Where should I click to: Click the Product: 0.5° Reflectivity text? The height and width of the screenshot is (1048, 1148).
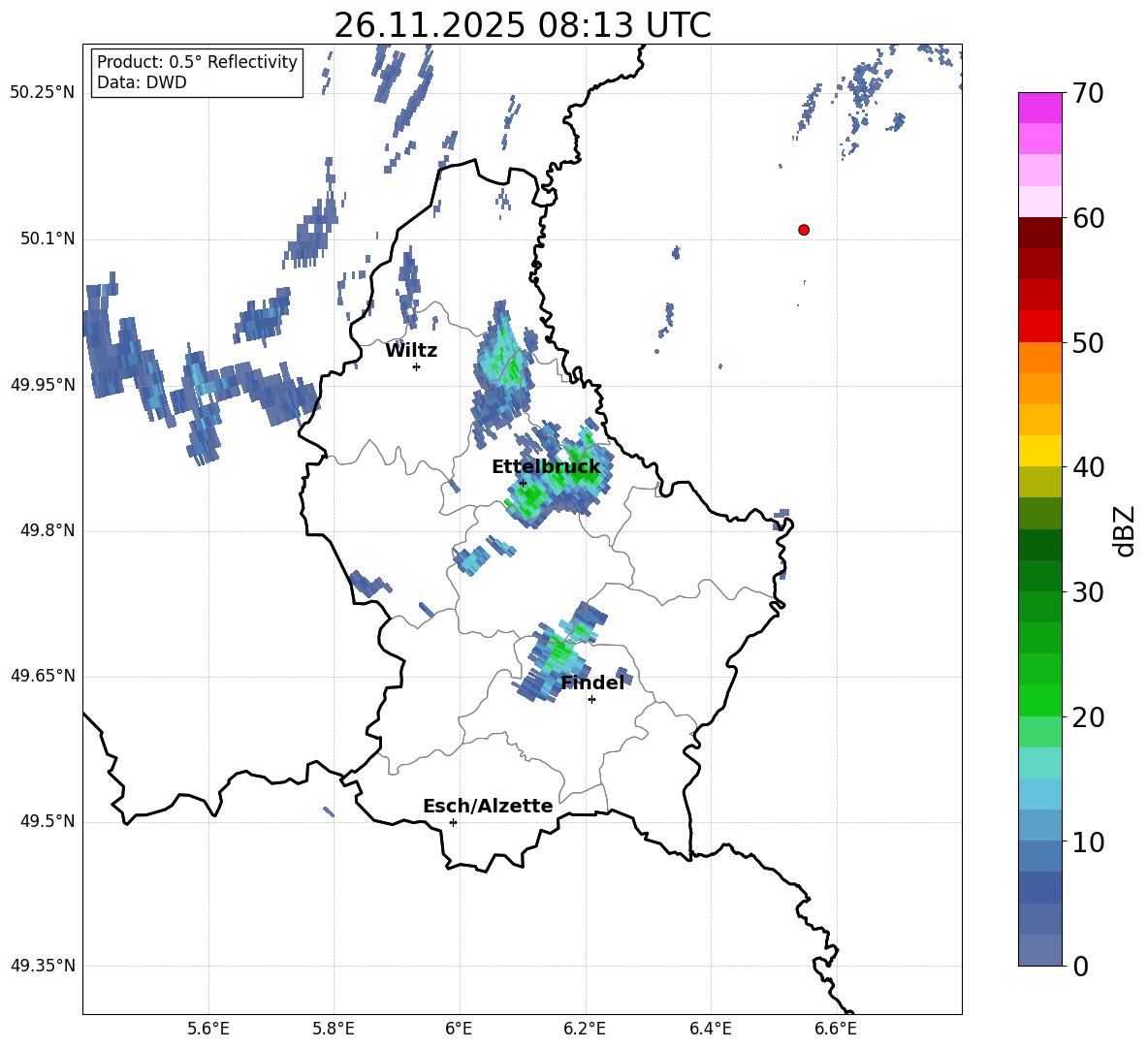click(x=197, y=62)
